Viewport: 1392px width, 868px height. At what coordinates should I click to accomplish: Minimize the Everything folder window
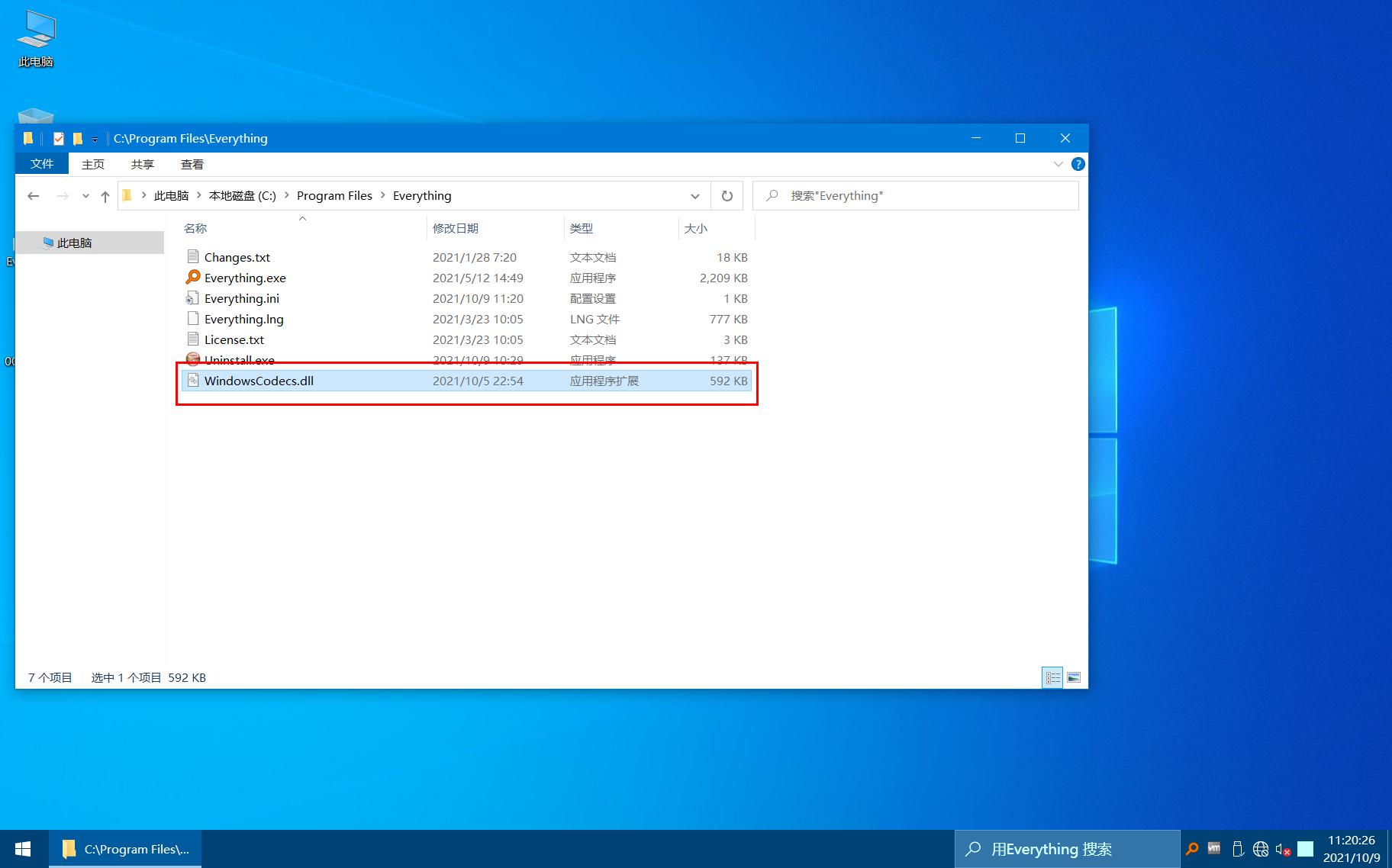coord(976,138)
